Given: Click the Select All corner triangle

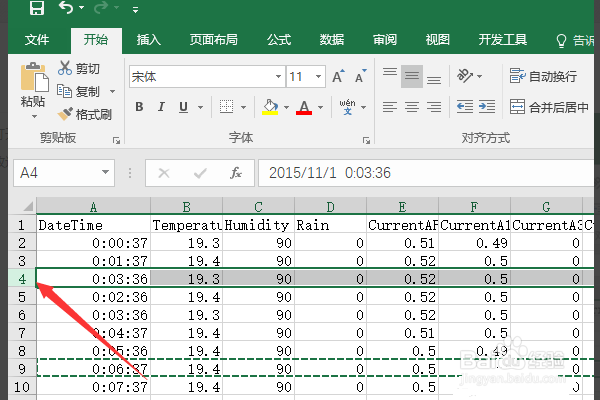Looking at the screenshot, I should [28, 207].
